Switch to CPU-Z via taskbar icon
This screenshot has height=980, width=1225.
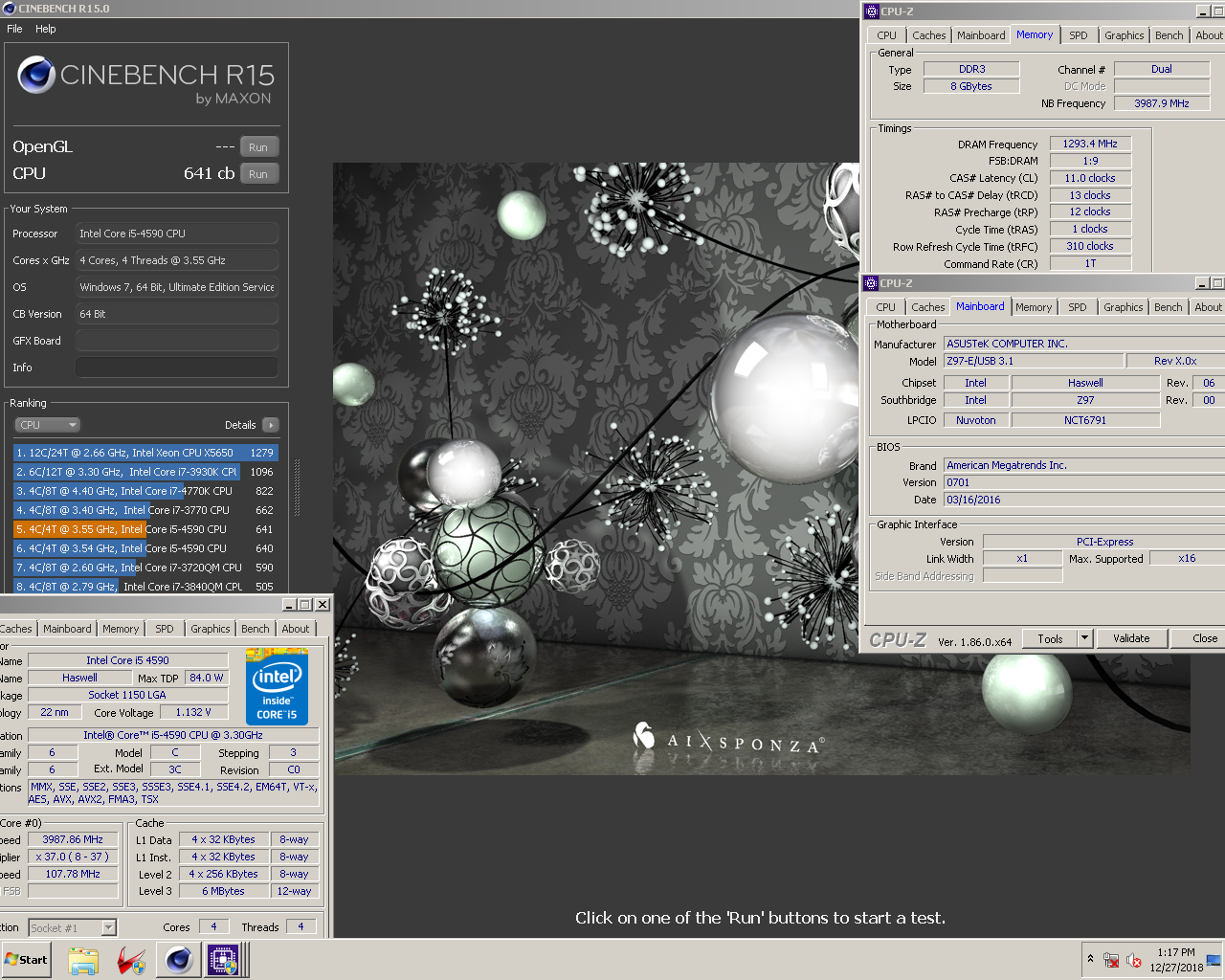[224, 960]
